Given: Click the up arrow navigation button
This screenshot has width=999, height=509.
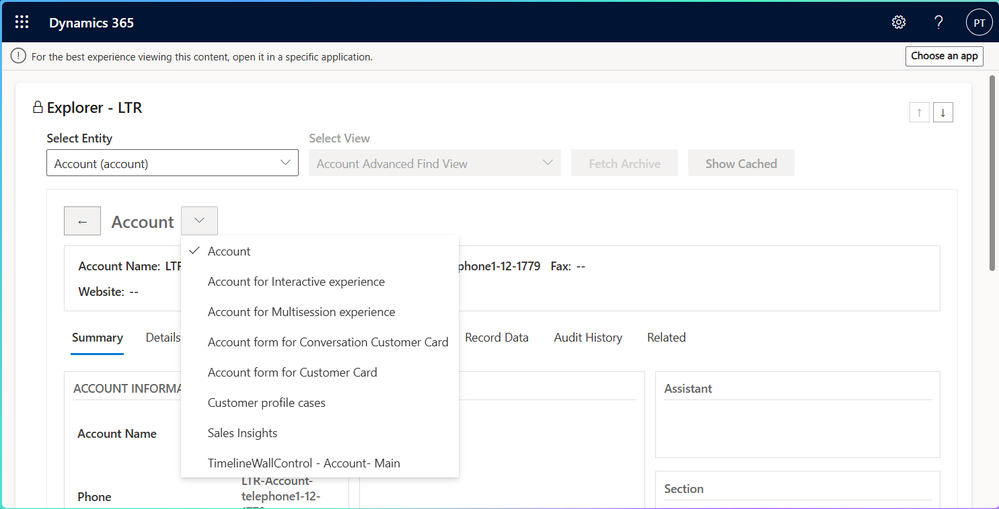Looking at the screenshot, I should coord(919,112).
